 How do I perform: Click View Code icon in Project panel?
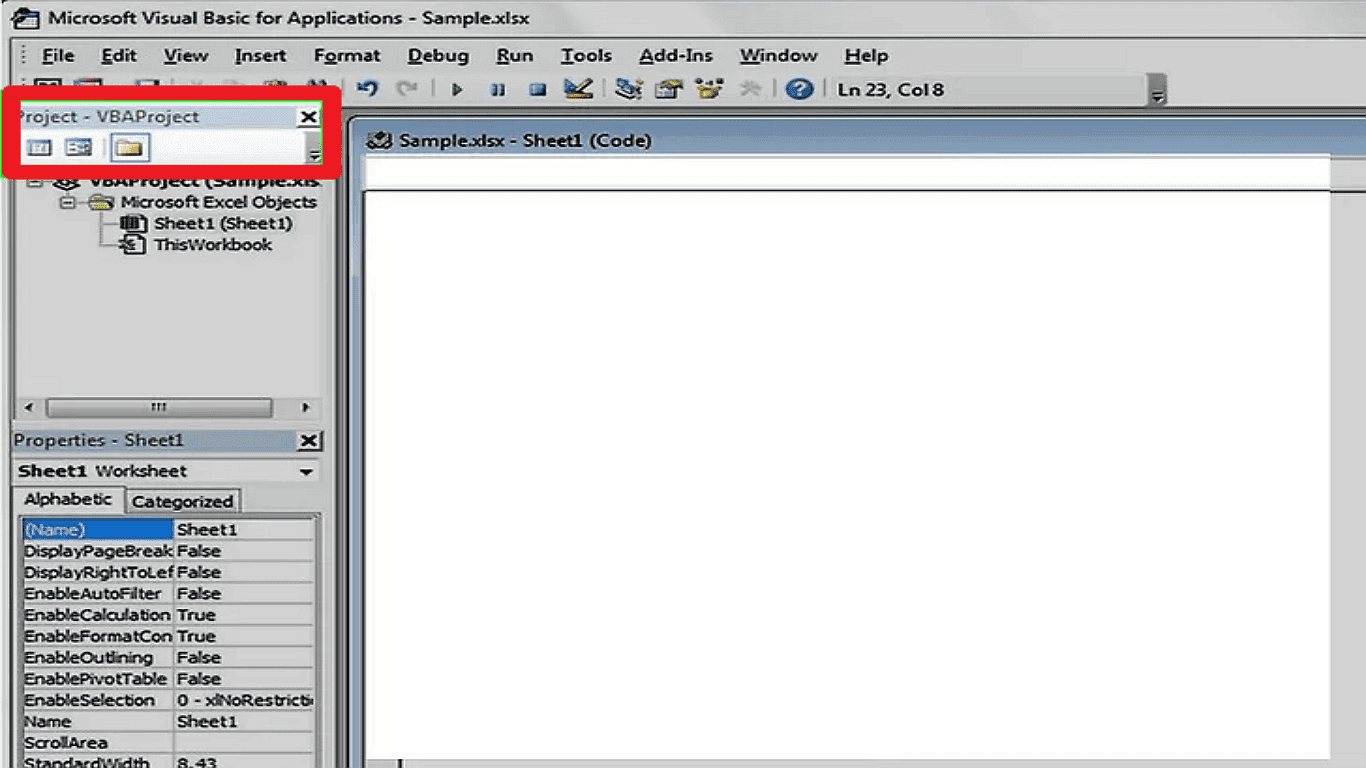(x=39, y=148)
